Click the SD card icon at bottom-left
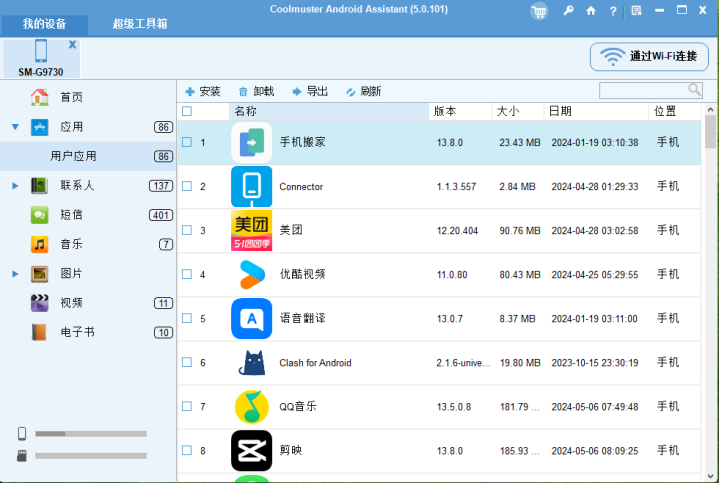Screen dimensions: 719x483 click(22, 456)
